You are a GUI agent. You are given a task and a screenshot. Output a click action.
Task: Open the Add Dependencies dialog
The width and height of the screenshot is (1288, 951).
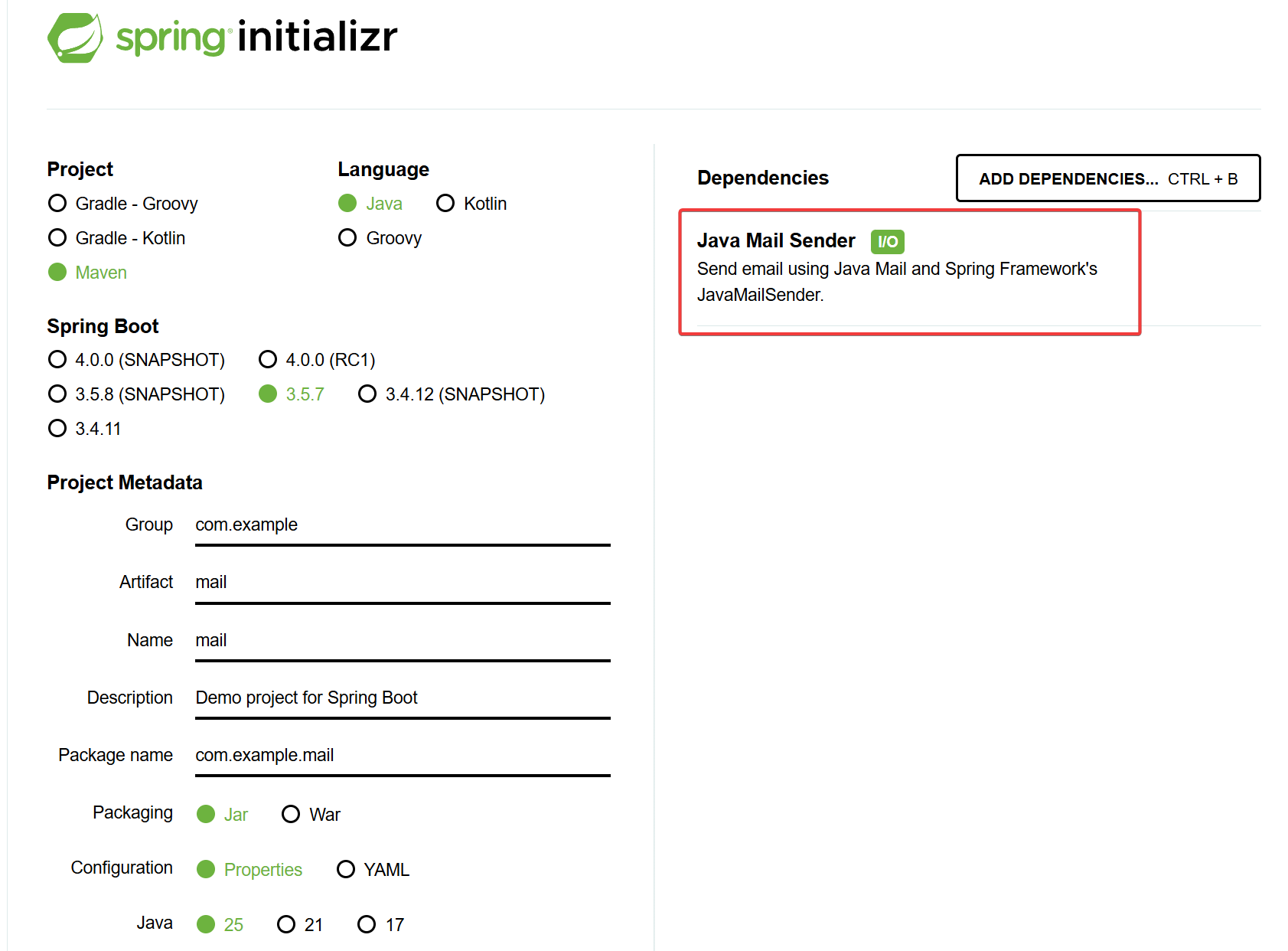pyautogui.click(x=1107, y=178)
